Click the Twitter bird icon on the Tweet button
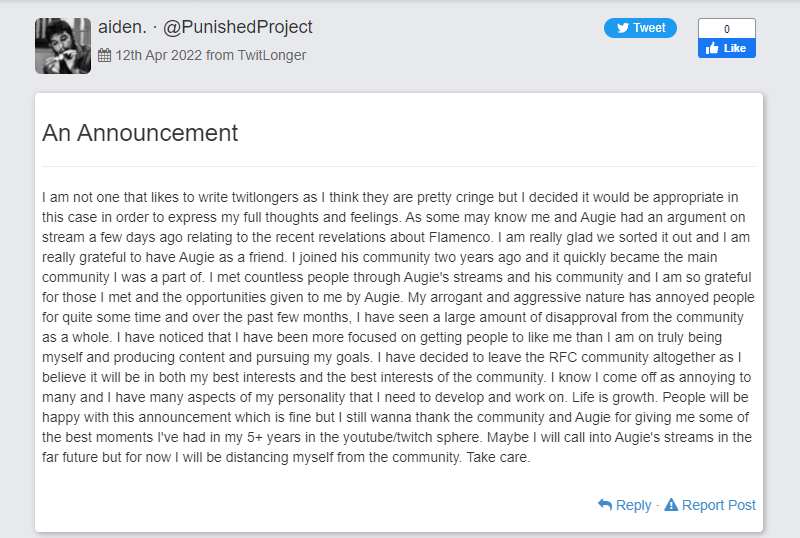 click(x=622, y=28)
